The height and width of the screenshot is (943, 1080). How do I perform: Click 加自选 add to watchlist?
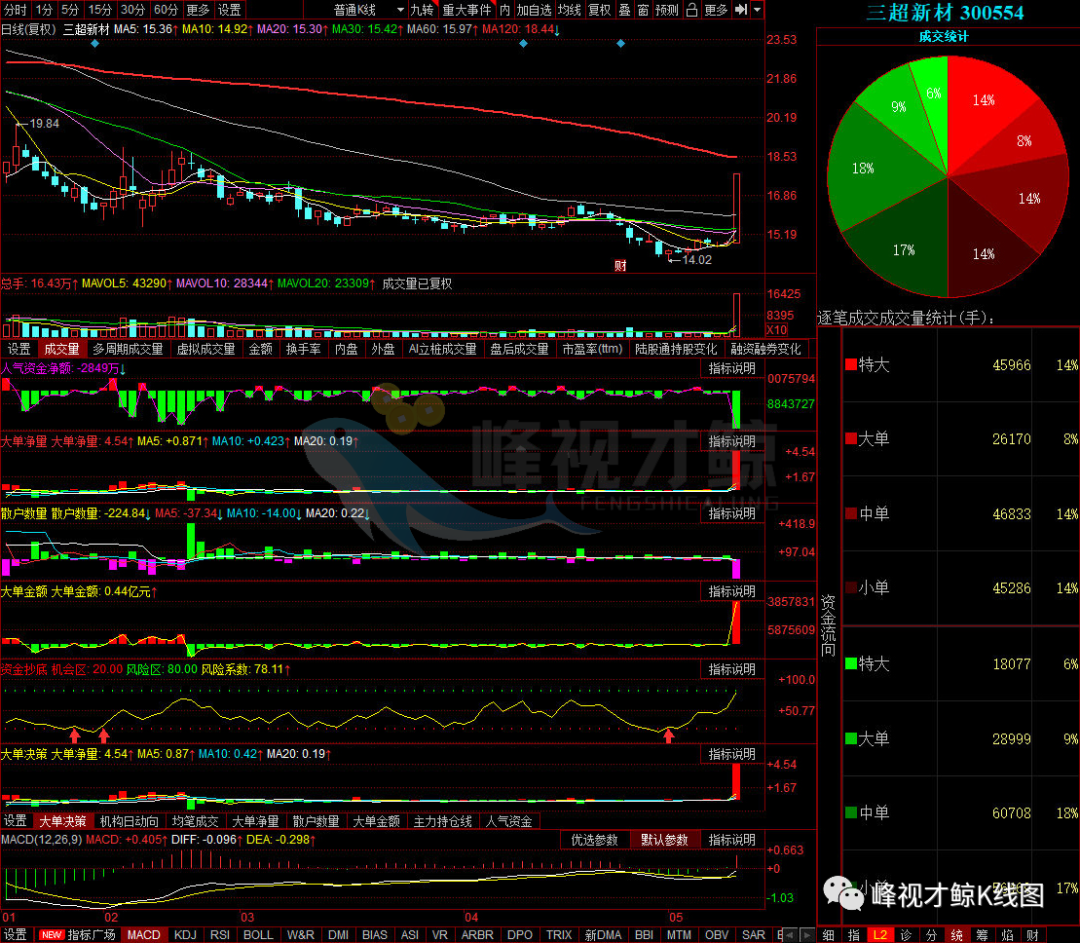[534, 10]
